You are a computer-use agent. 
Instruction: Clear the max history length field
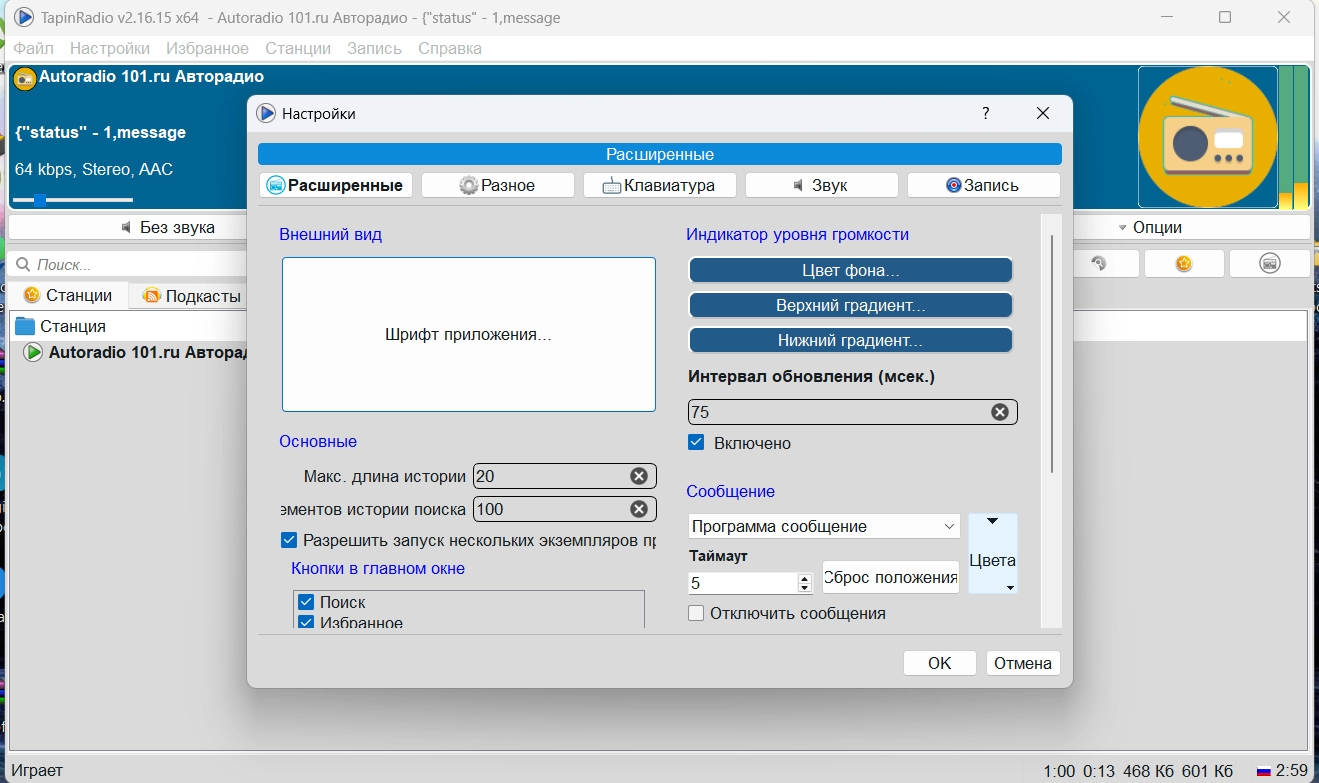click(639, 476)
